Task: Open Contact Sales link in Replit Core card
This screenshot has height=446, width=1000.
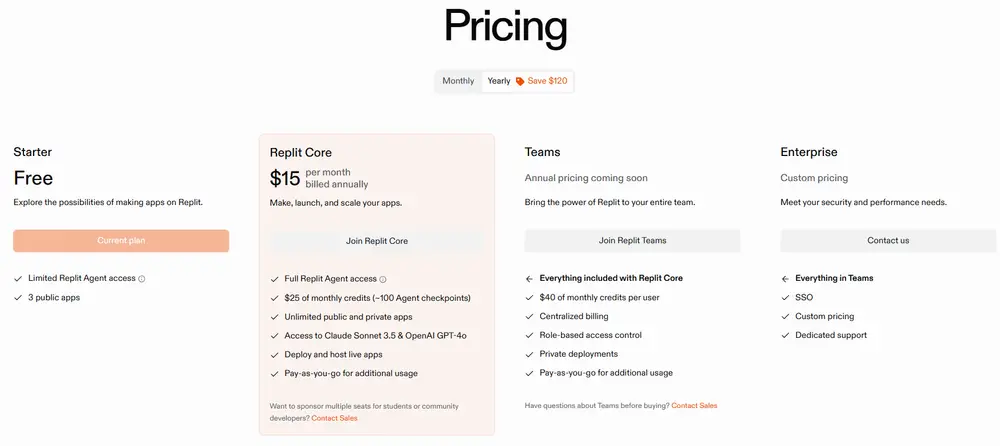Action: [x=334, y=418]
